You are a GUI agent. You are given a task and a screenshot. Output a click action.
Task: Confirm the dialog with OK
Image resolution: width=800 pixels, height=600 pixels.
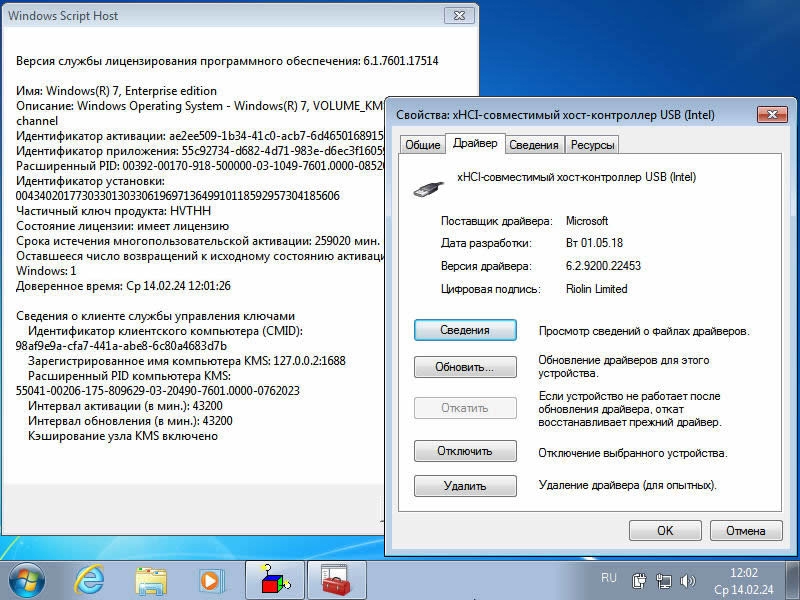click(664, 531)
